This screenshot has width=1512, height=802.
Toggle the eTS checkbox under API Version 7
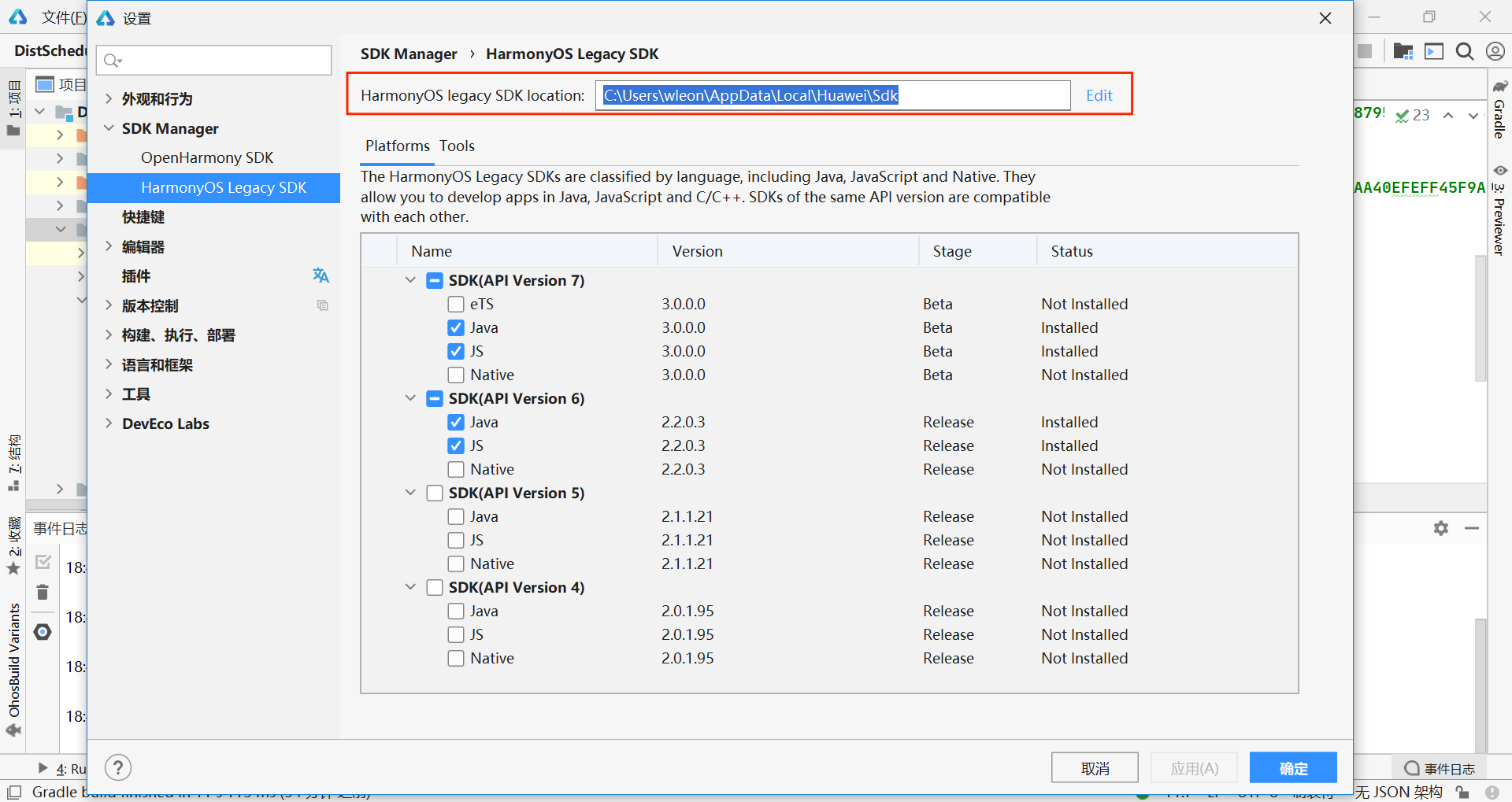point(456,304)
